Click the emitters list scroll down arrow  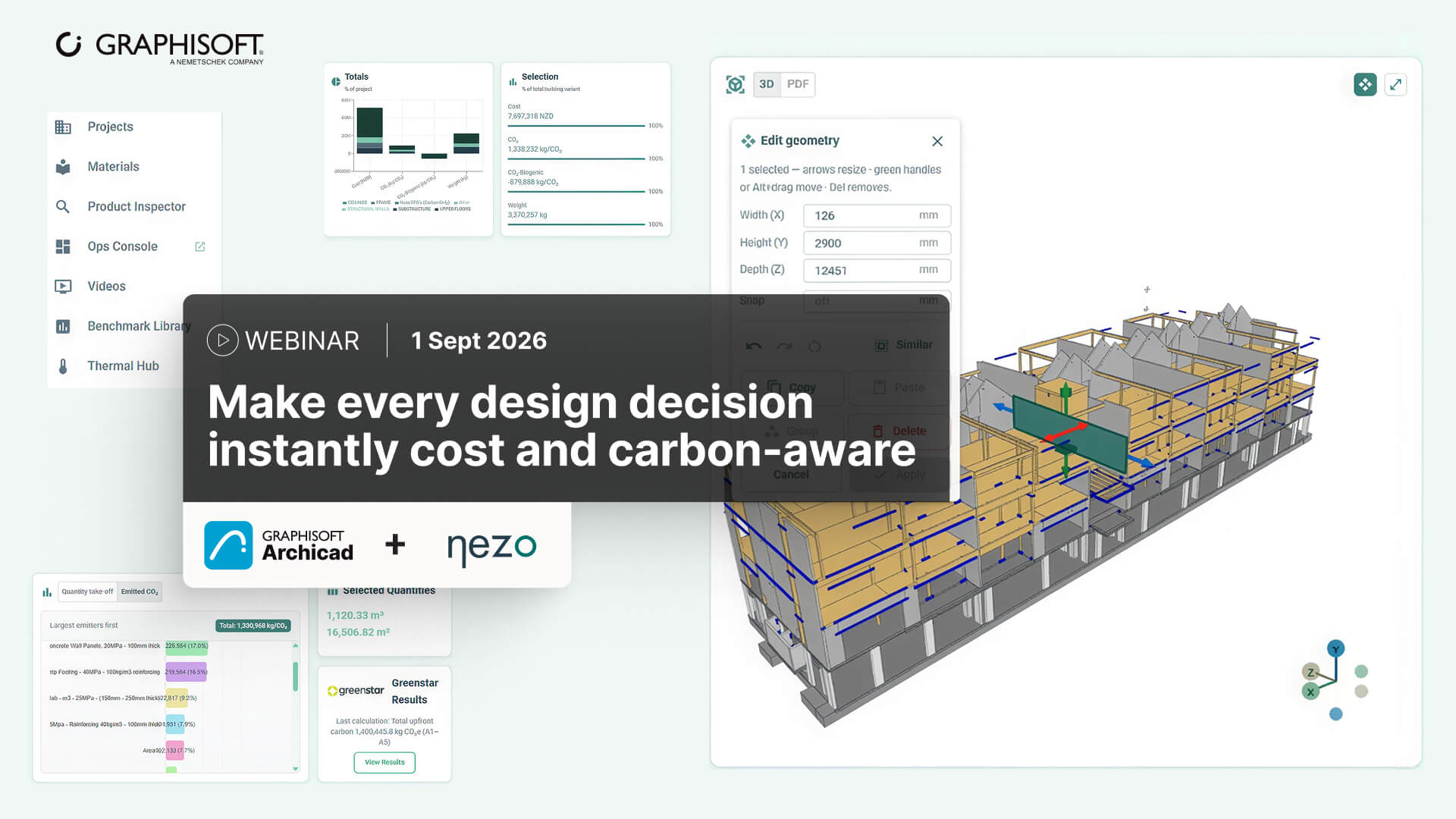(296, 768)
